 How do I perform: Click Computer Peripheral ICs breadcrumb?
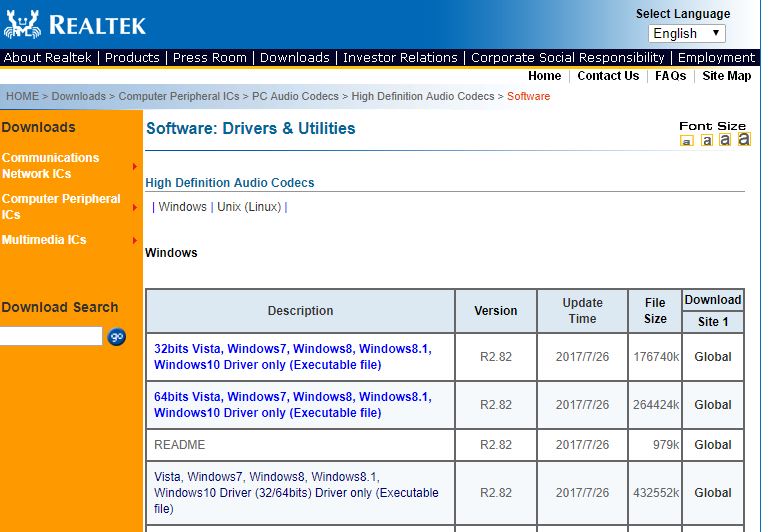[x=179, y=96]
